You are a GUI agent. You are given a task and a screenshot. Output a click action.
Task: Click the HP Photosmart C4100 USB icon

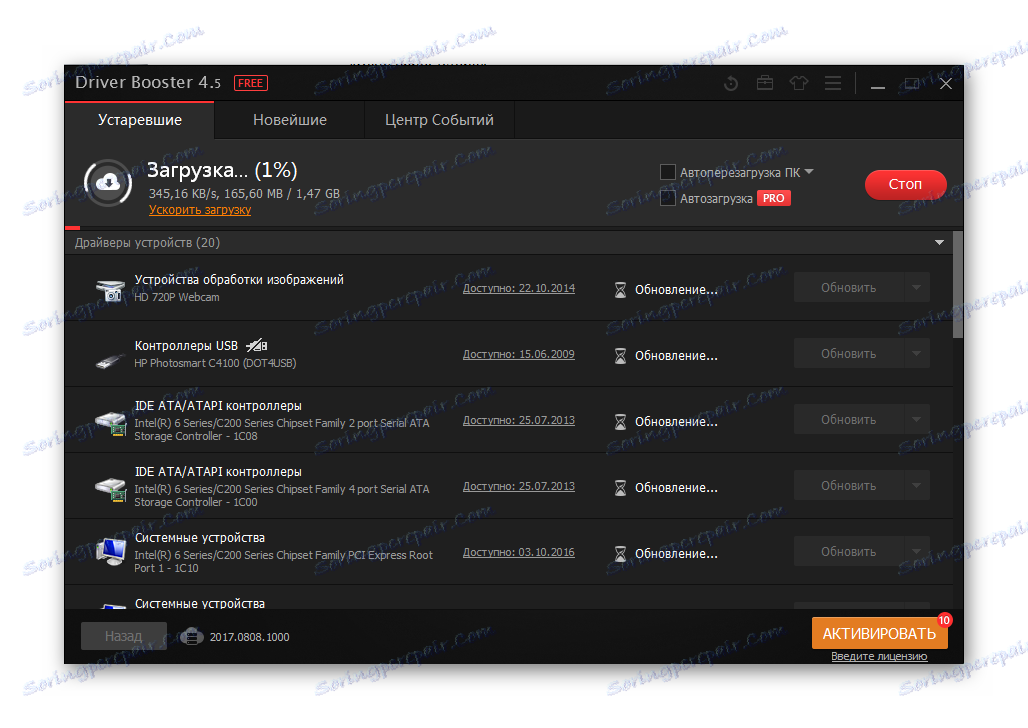tap(110, 359)
